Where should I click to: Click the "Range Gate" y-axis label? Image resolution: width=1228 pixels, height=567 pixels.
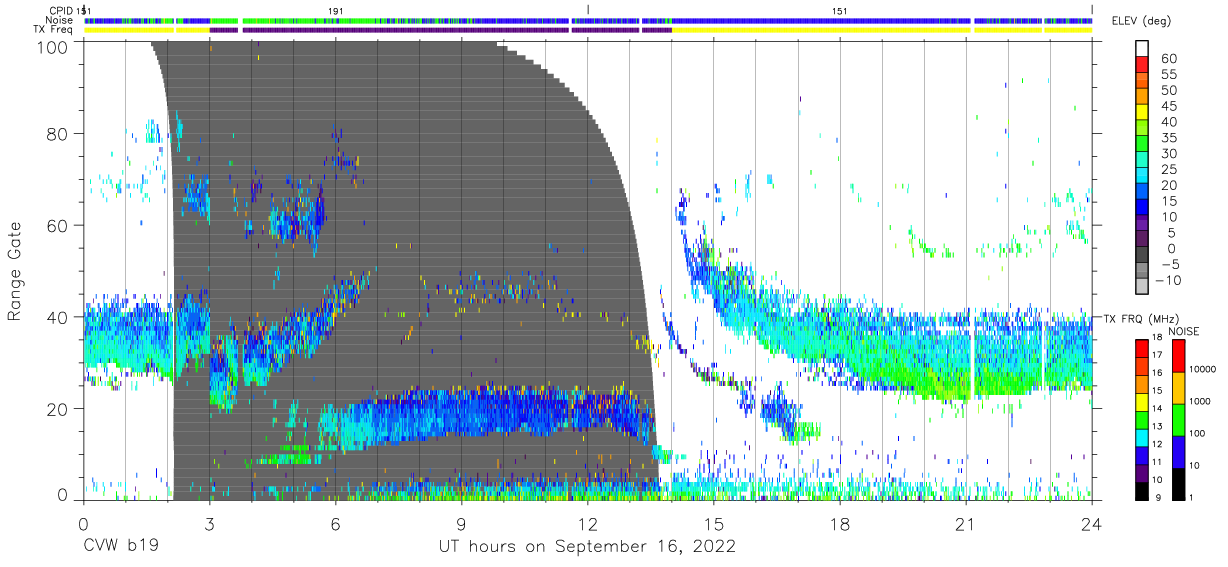[x=16, y=271]
